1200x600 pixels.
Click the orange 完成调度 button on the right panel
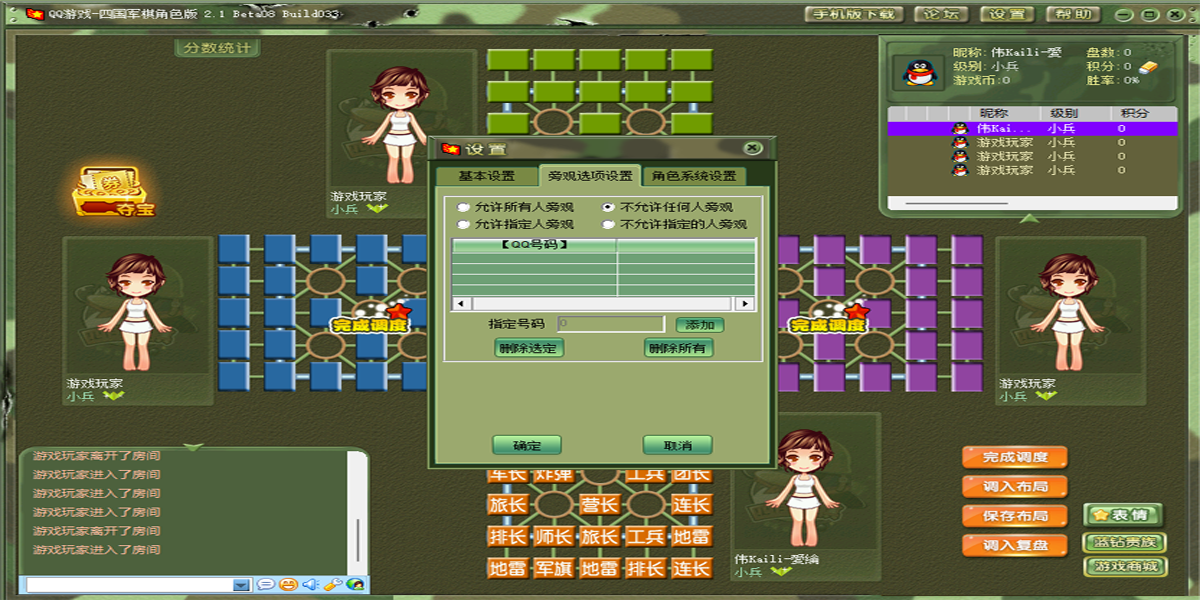click(1015, 457)
